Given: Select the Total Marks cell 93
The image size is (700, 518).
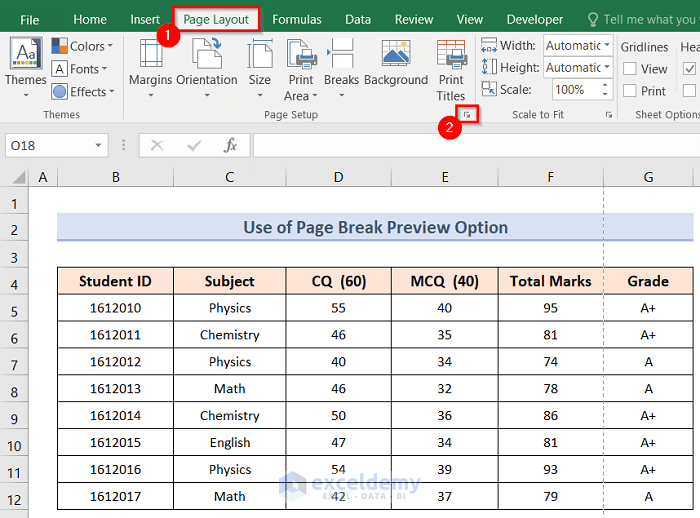Looking at the screenshot, I should point(550,469).
